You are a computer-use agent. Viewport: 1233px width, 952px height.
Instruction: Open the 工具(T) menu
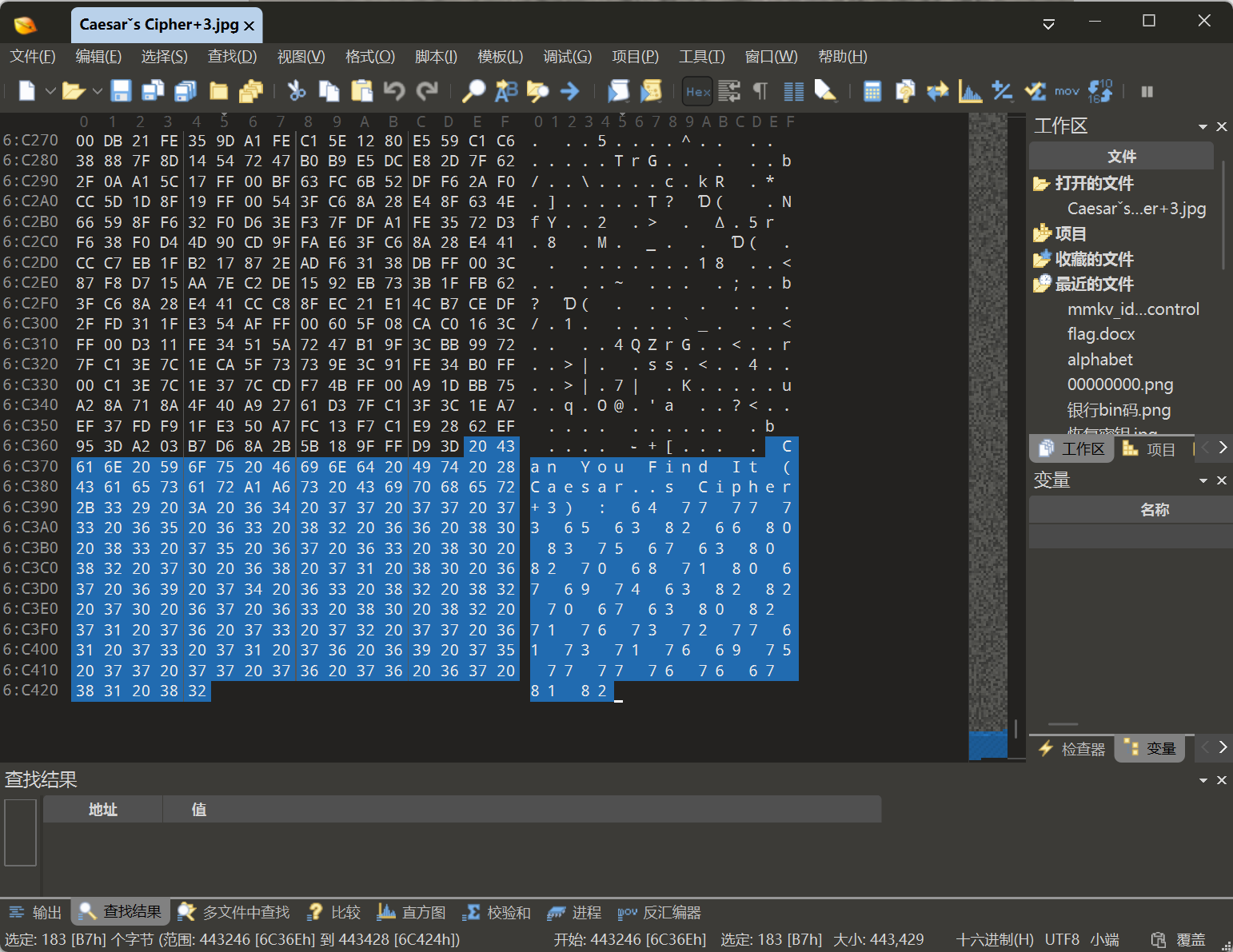tap(701, 57)
